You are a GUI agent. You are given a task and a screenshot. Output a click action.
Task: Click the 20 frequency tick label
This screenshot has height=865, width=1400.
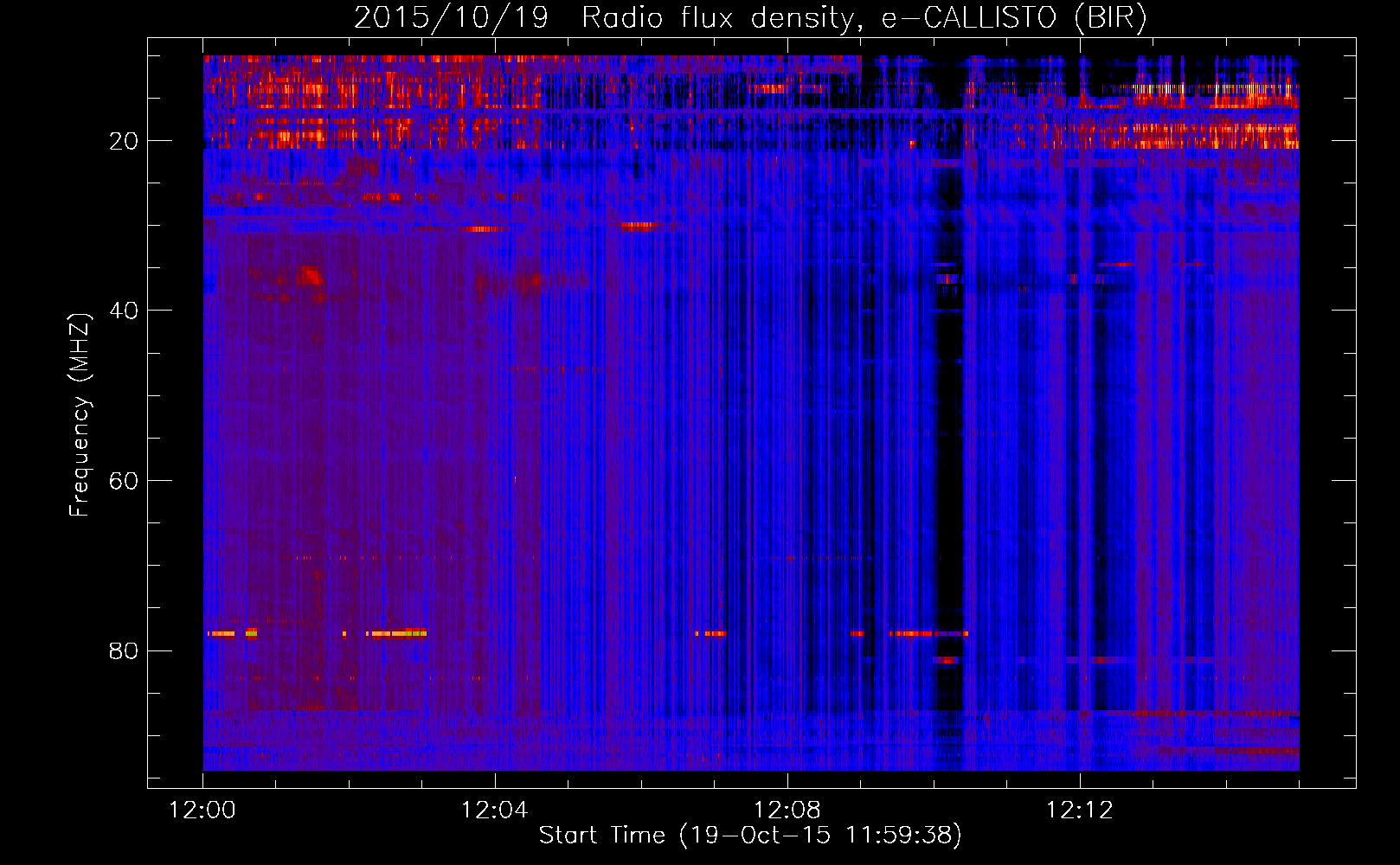(124, 141)
